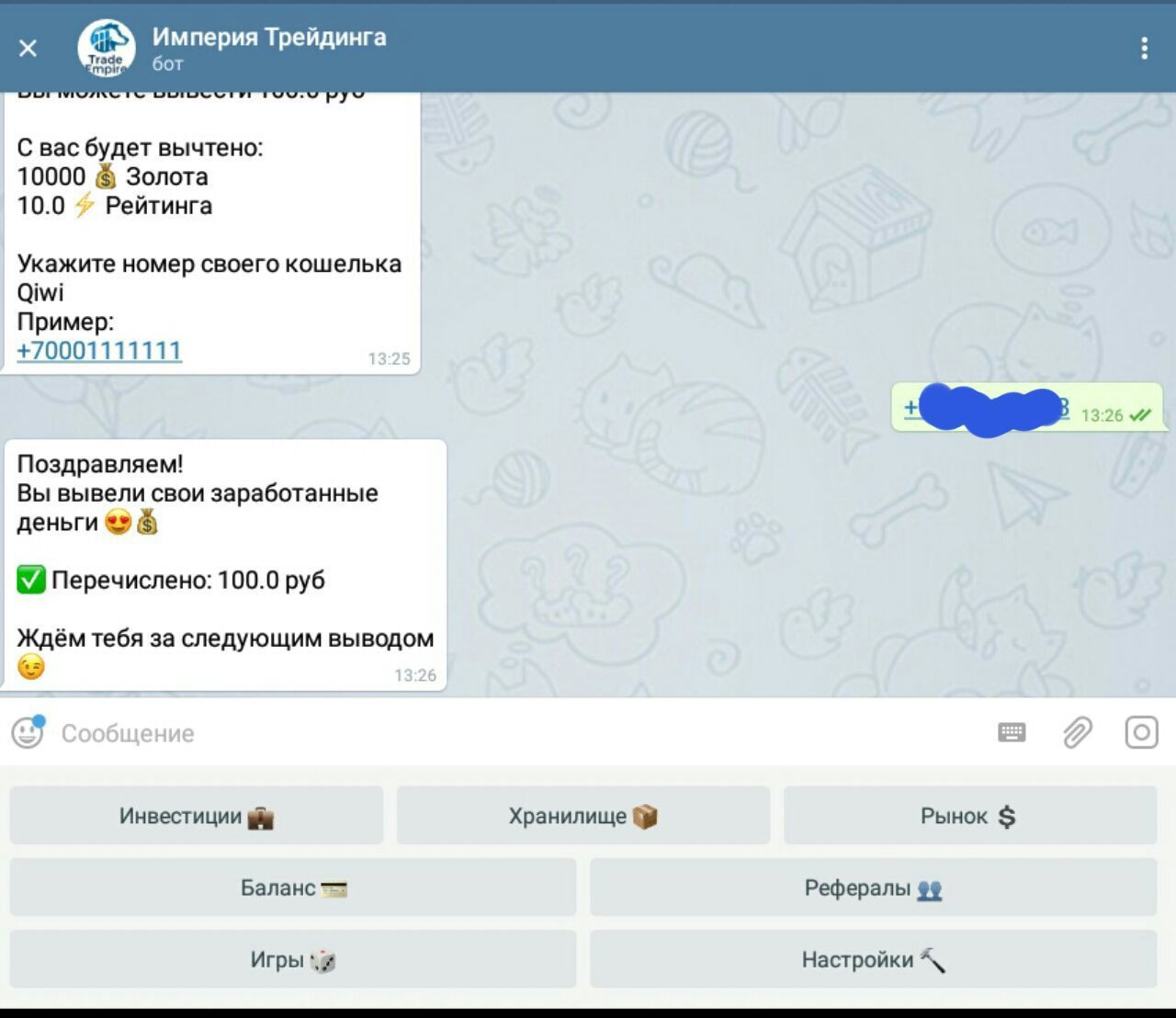The height and width of the screenshot is (1018, 1176).
Task: Open the three-dot options menu
Action: (1144, 48)
